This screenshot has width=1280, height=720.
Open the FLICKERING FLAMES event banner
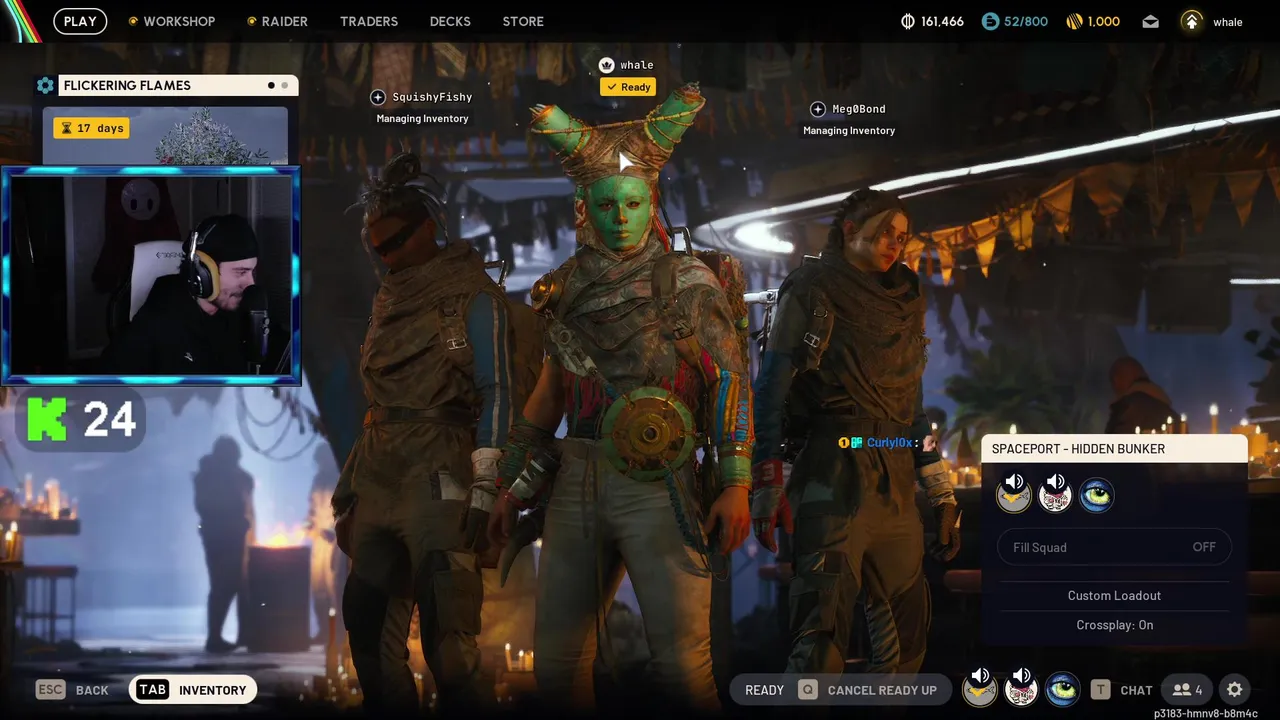[x=178, y=86]
